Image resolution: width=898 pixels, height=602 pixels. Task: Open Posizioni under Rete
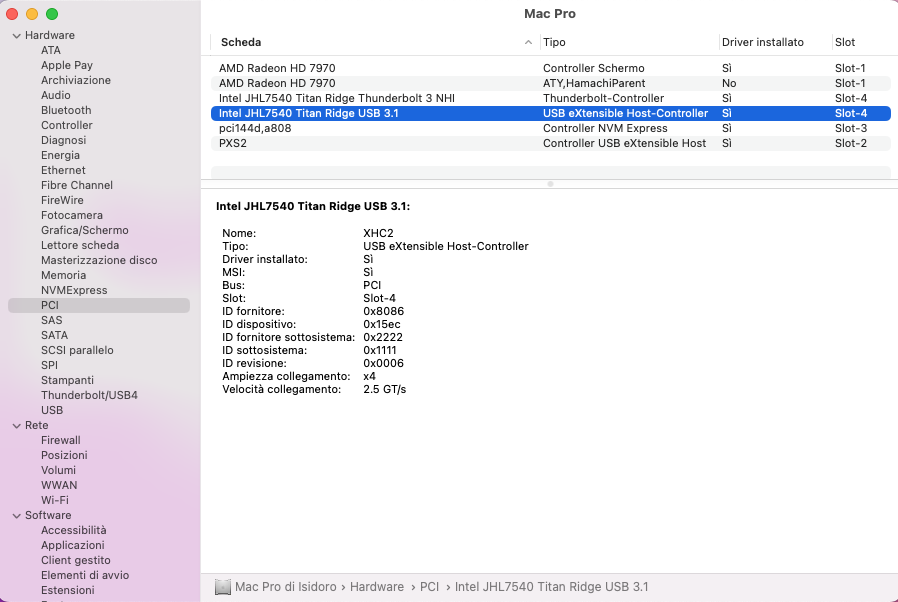64,455
